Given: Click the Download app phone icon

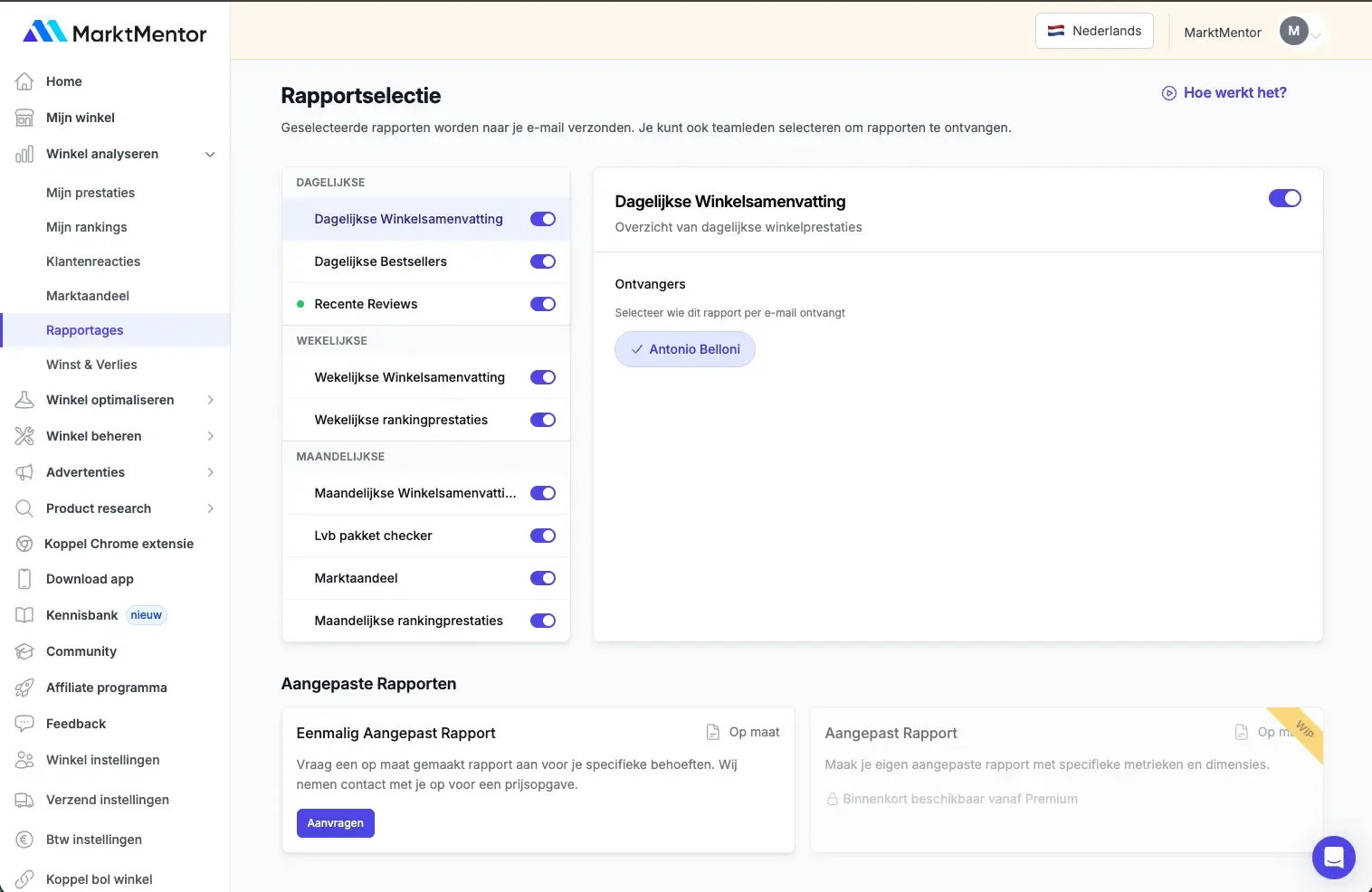Looking at the screenshot, I should pyautogui.click(x=24, y=579).
